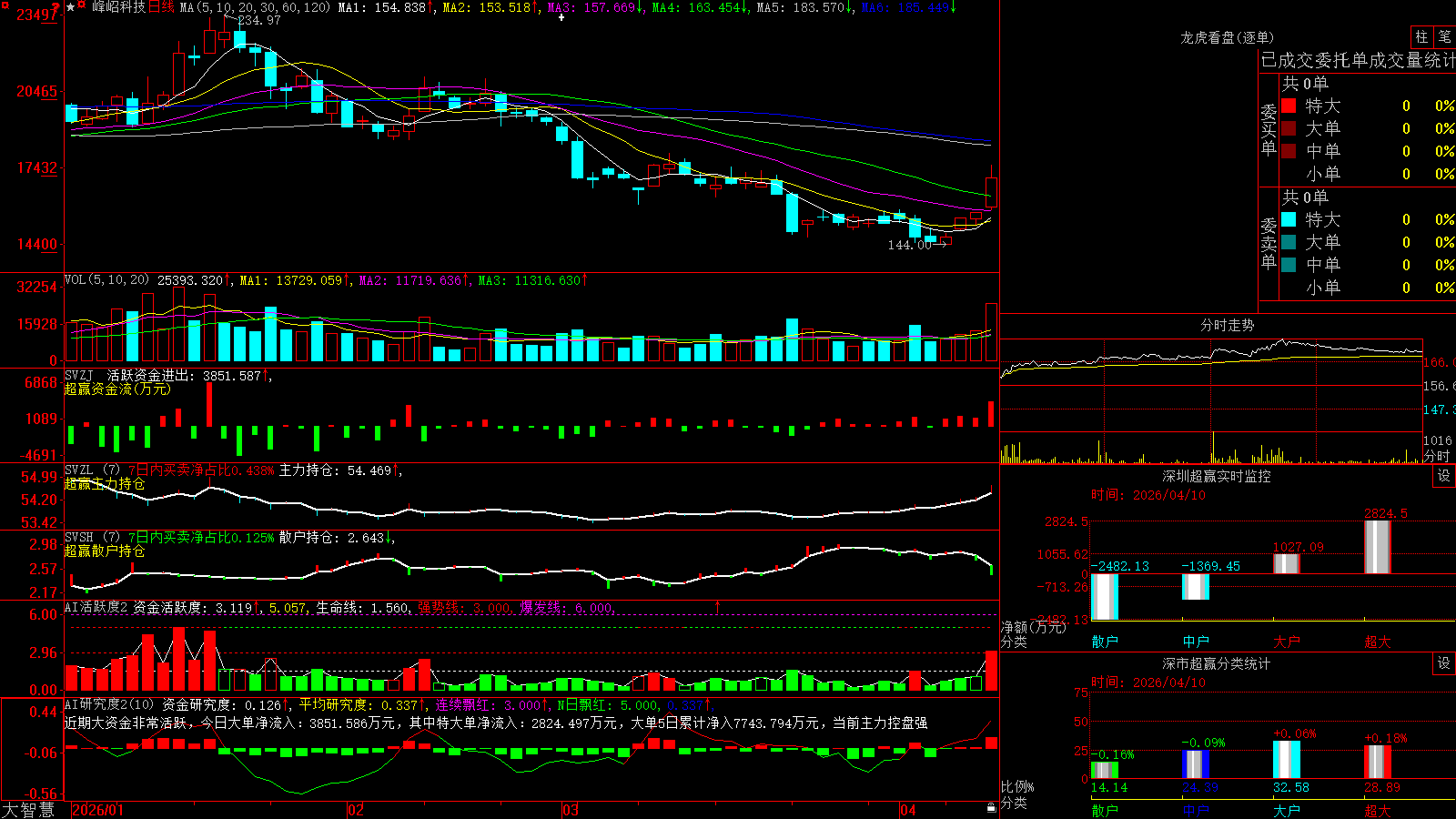Click the 爆发线: 6.000 label

point(566,607)
